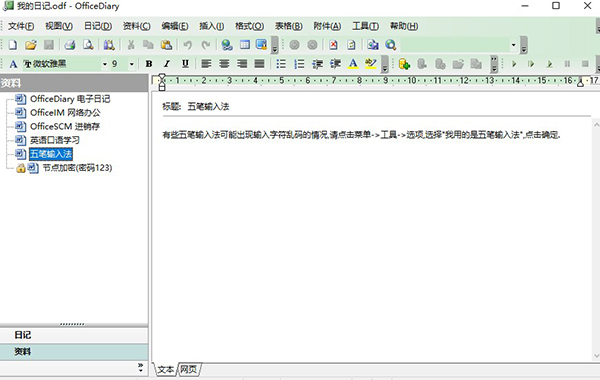The width and height of the screenshot is (600, 380).
Task: Click the page refresh icon
Action: (351, 45)
